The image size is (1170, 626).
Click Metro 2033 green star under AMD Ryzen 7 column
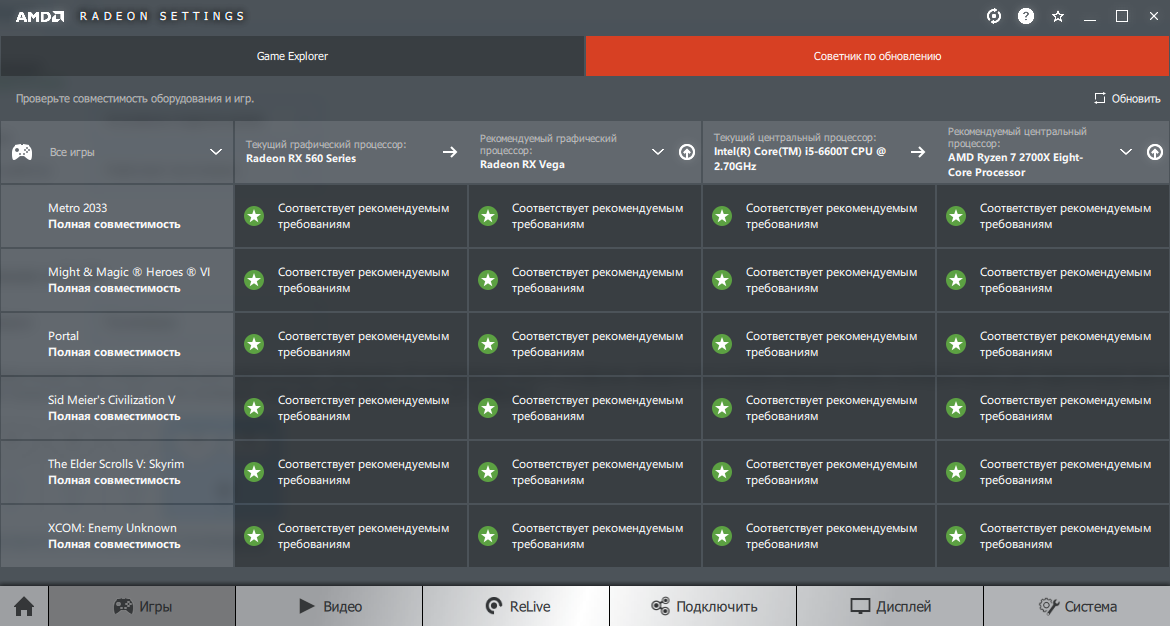point(956,216)
